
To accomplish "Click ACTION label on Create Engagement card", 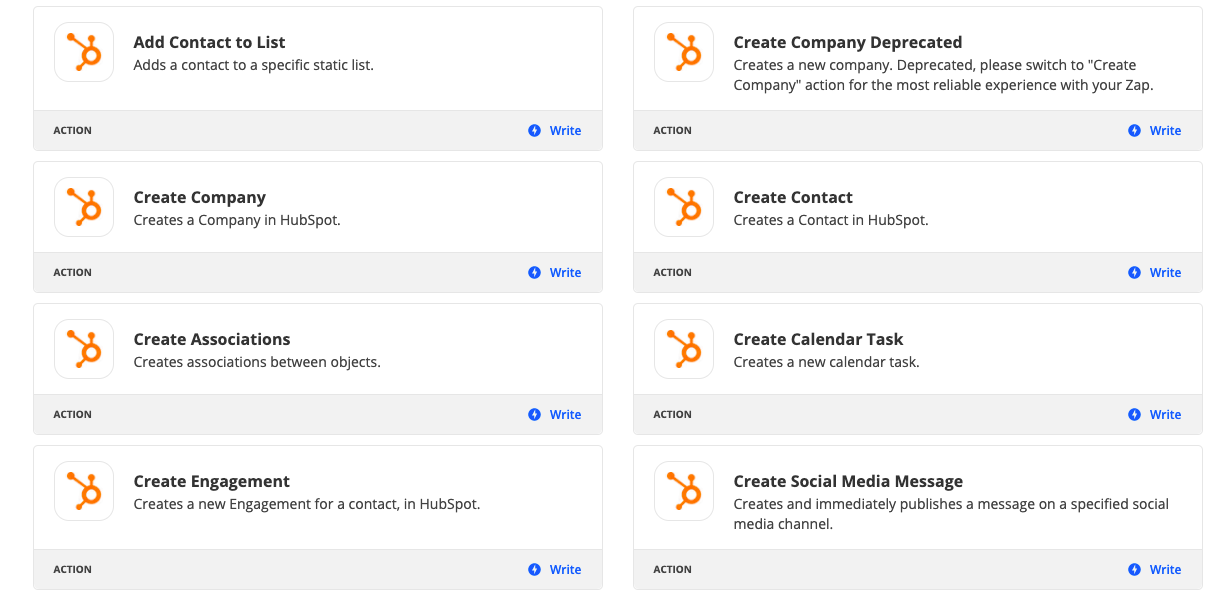I will [x=72, y=570].
